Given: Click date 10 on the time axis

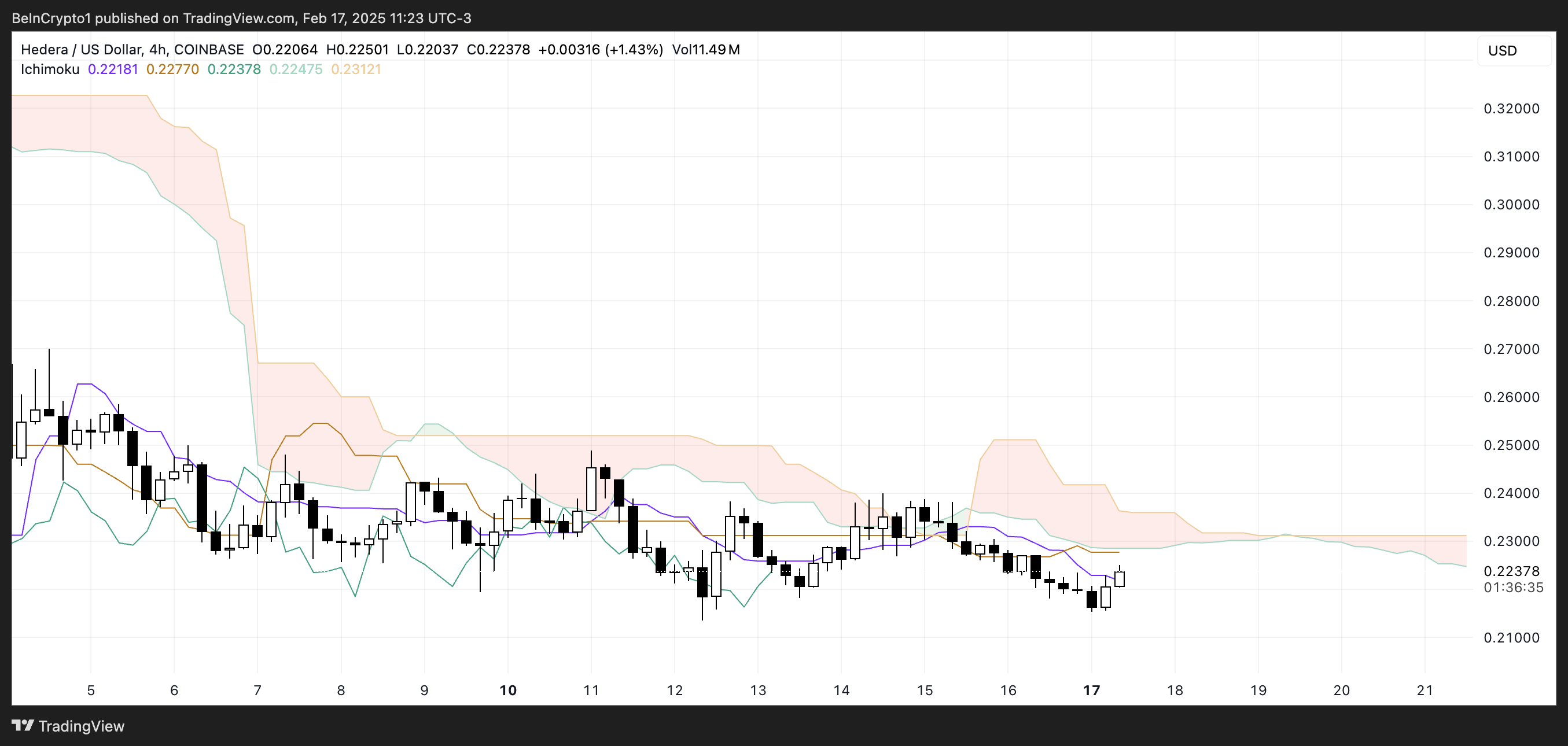Looking at the screenshot, I should click(x=507, y=690).
